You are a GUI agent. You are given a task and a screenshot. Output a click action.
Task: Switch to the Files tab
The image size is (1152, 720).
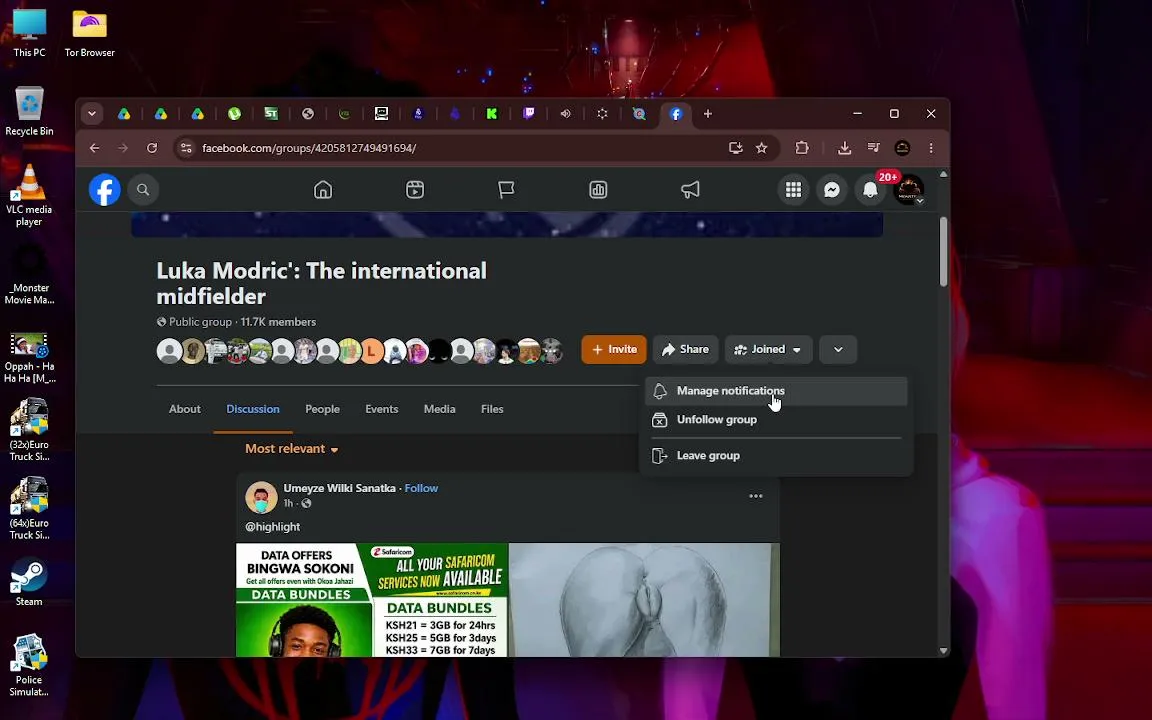pos(492,409)
